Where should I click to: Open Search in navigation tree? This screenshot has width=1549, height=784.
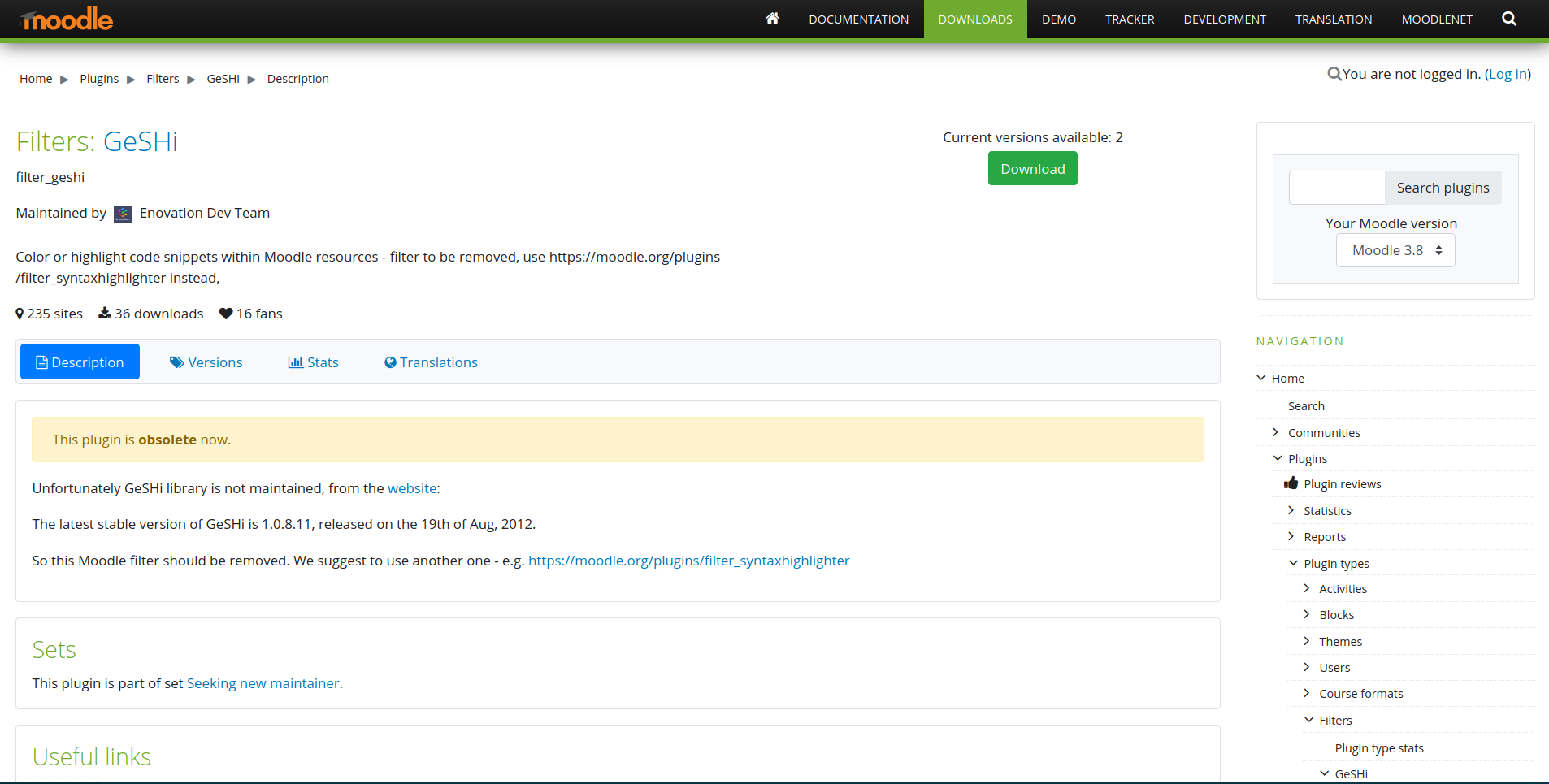click(1306, 406)
